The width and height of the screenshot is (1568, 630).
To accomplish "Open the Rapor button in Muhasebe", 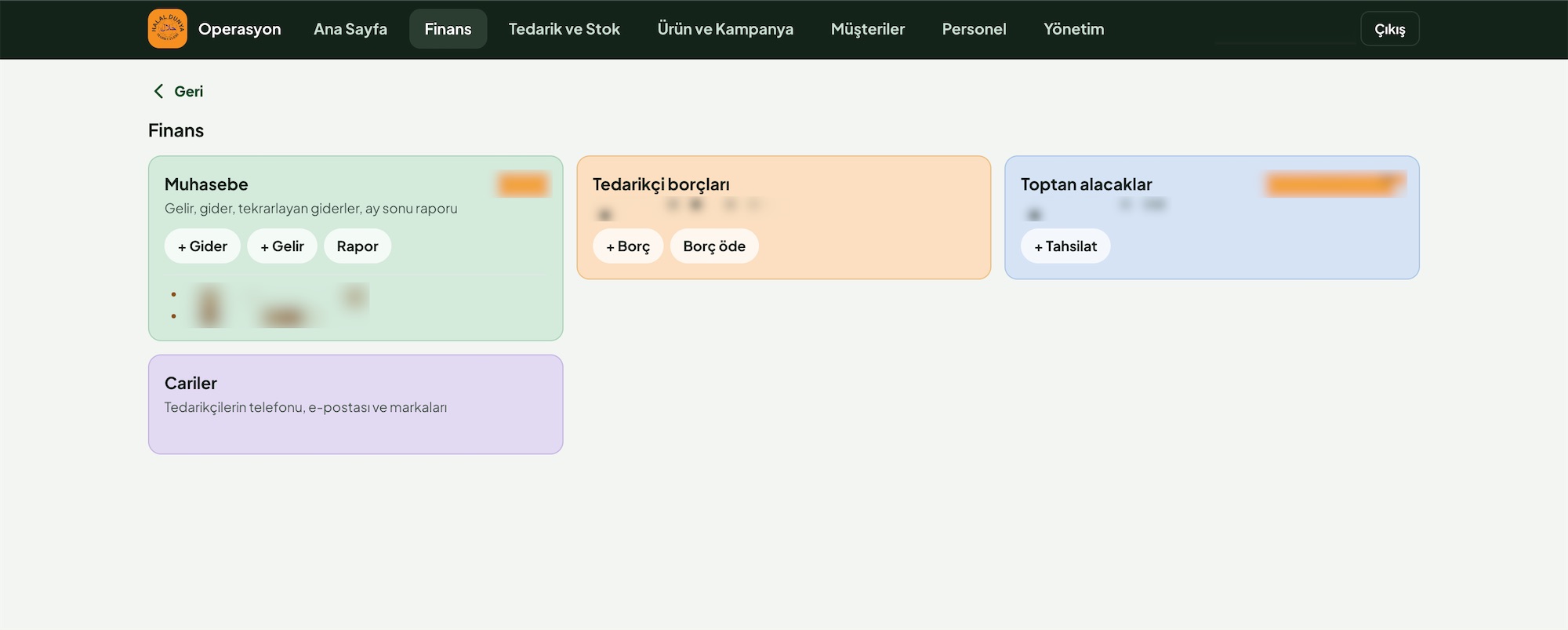I will (x=358, y=246).
